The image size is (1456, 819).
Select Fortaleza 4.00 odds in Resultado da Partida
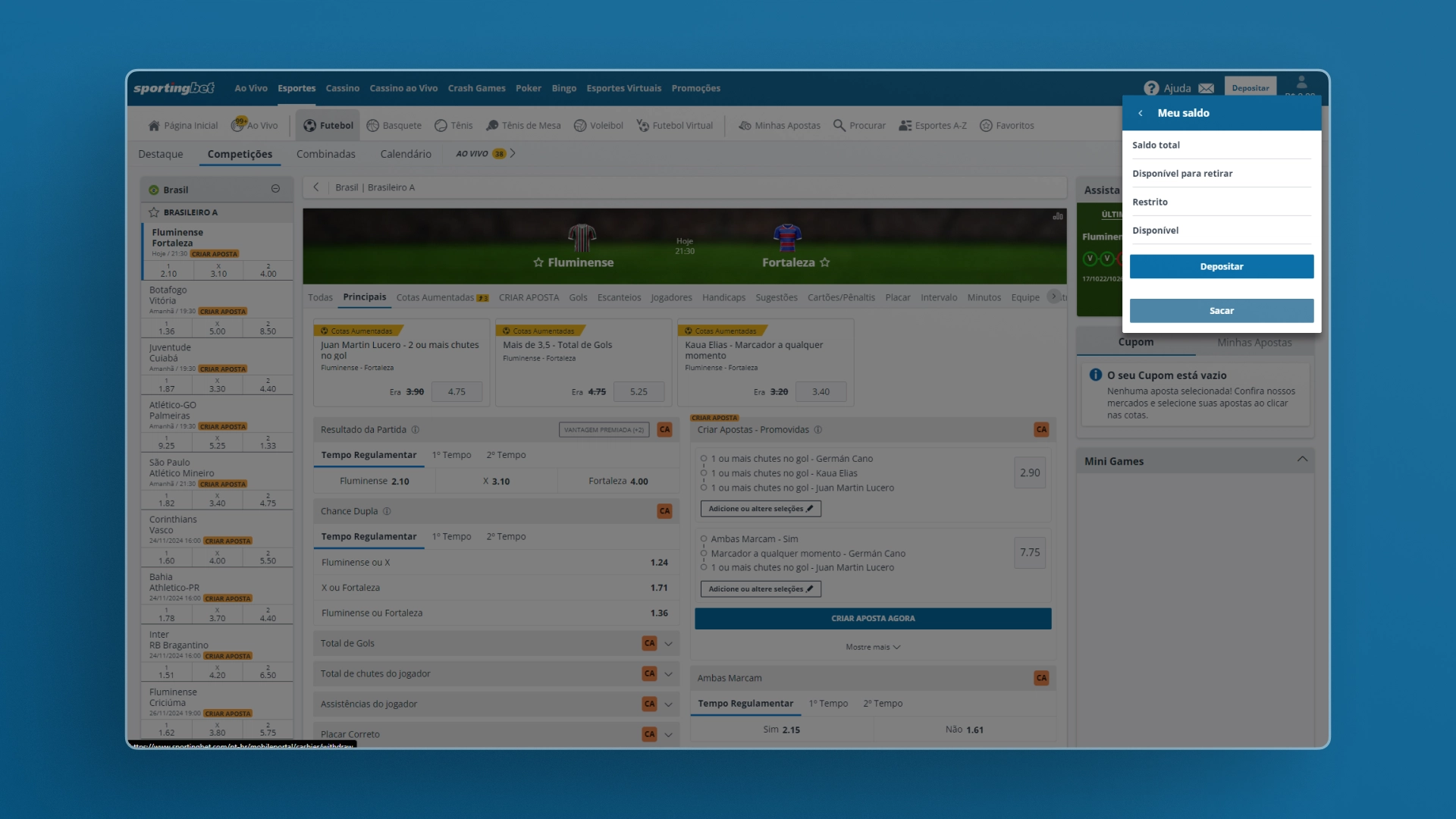(618, 481)
